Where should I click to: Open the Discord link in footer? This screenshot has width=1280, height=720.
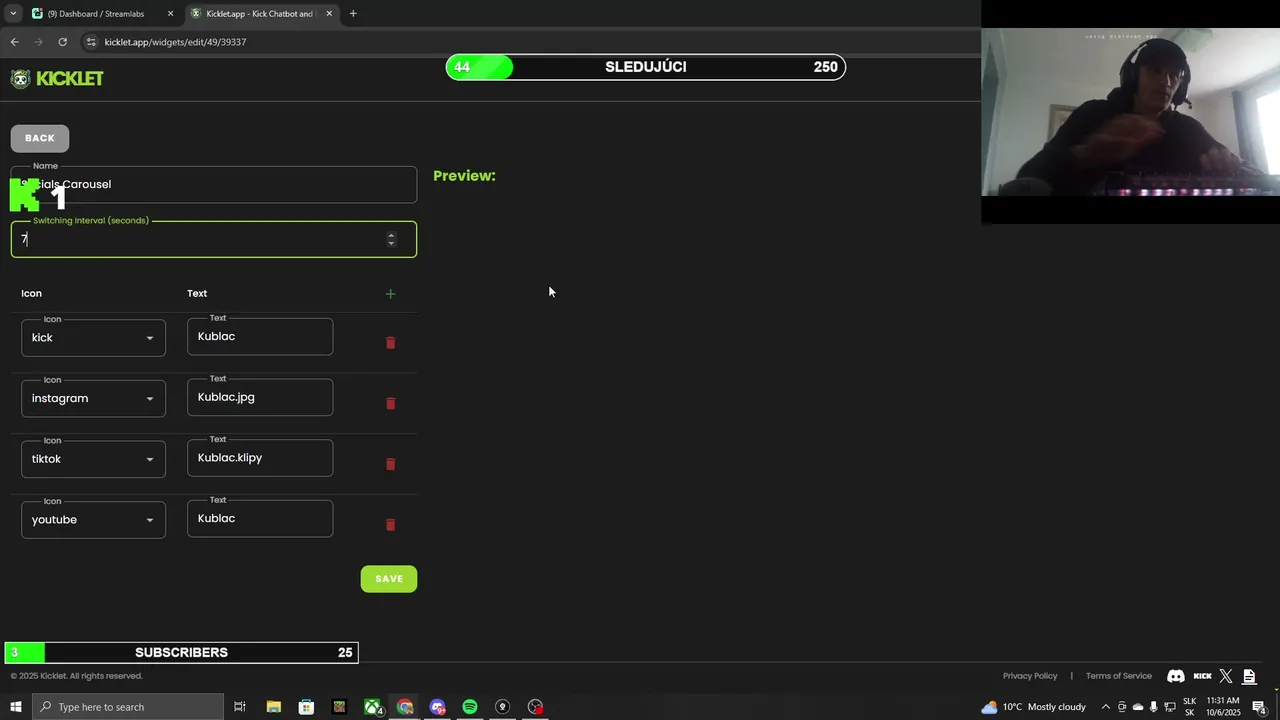(x=1176, y=676)
